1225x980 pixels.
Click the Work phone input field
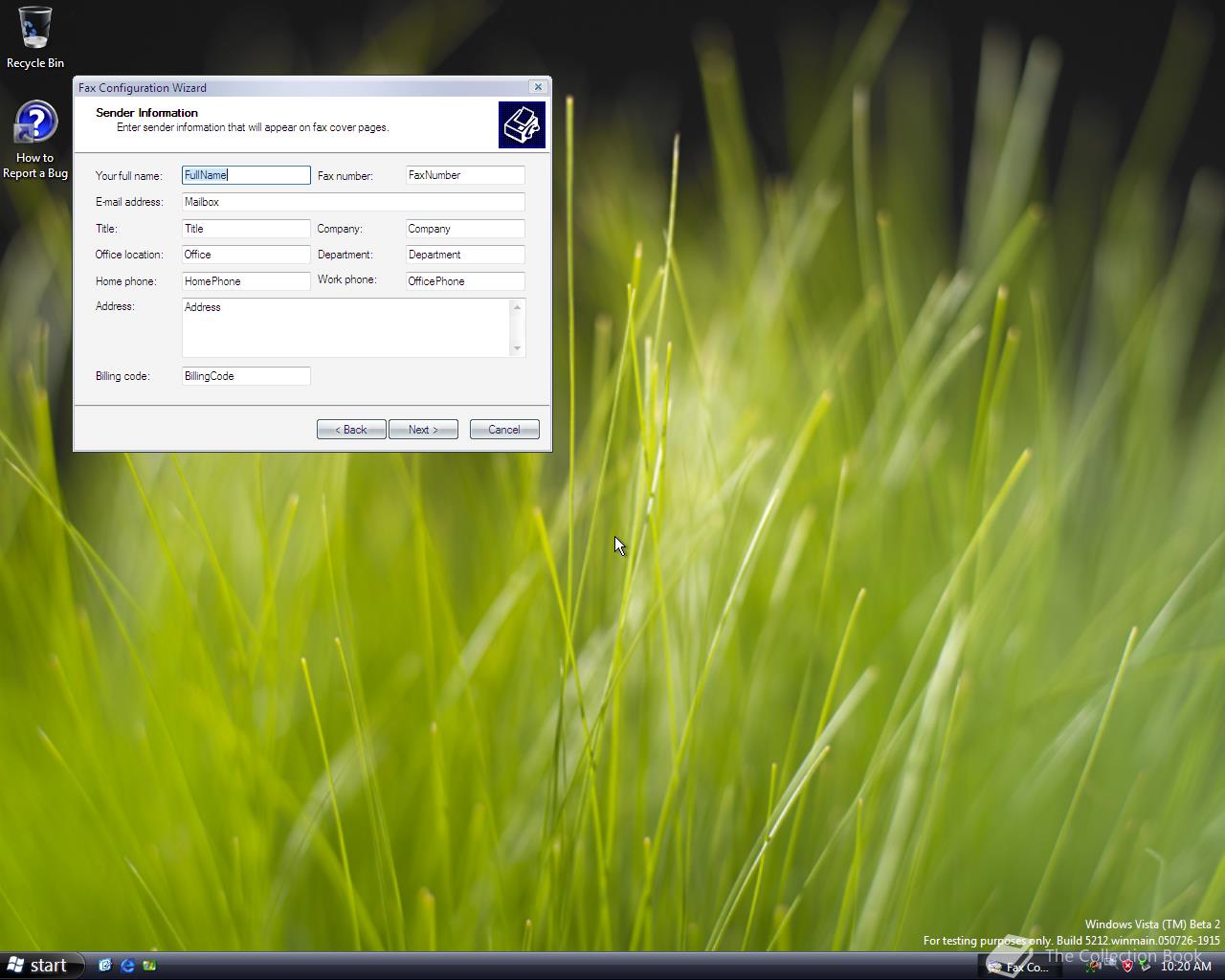(x=465, y=281)
